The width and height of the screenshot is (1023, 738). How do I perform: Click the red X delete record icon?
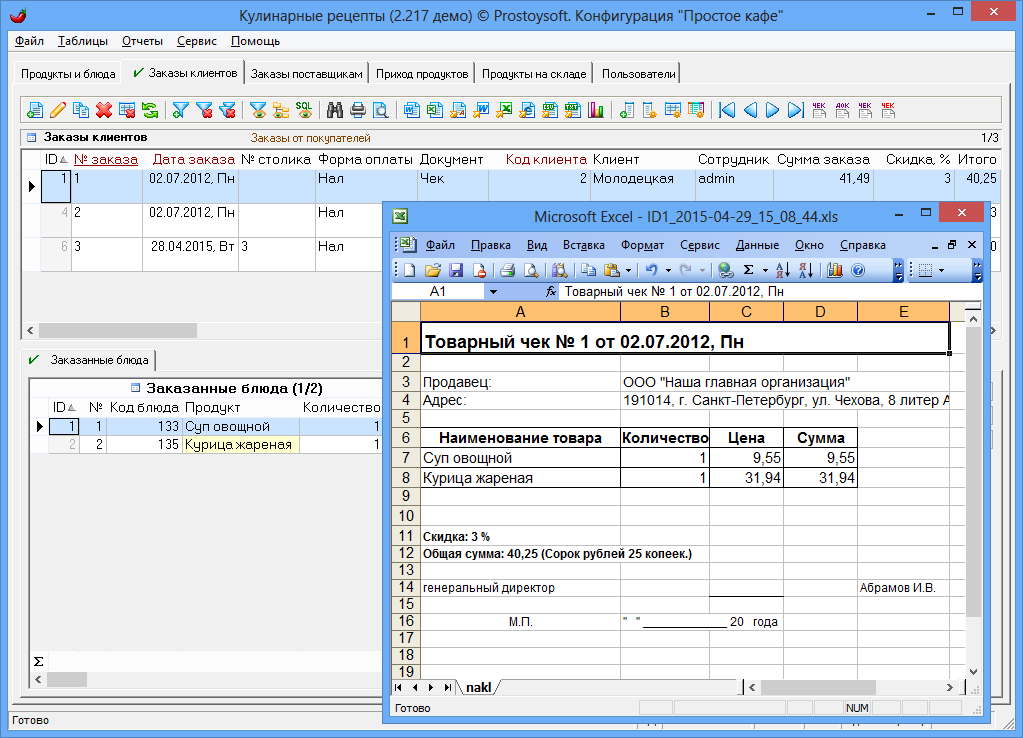coord(103,110)
